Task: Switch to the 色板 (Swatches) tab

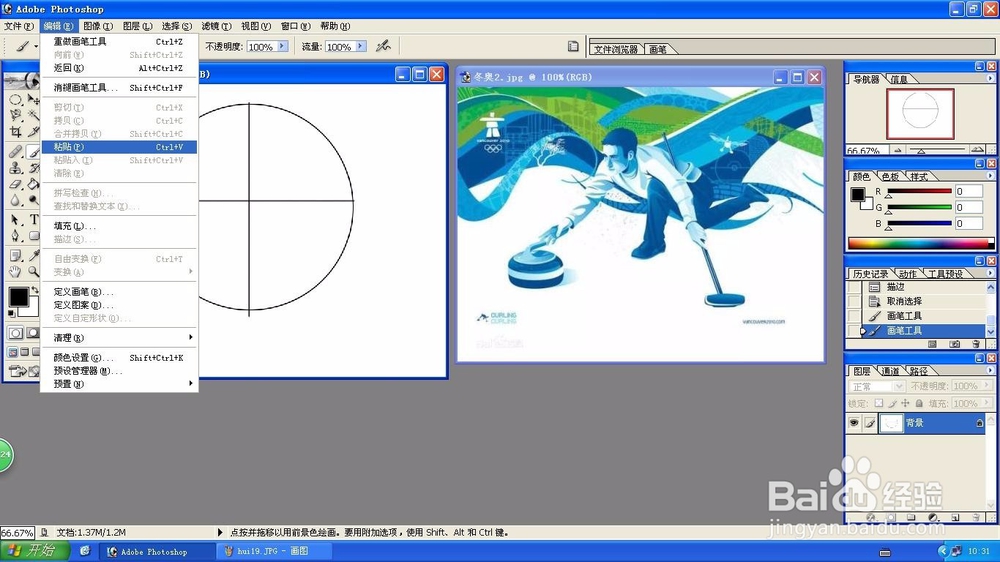Action: click(x=891, y=176)
